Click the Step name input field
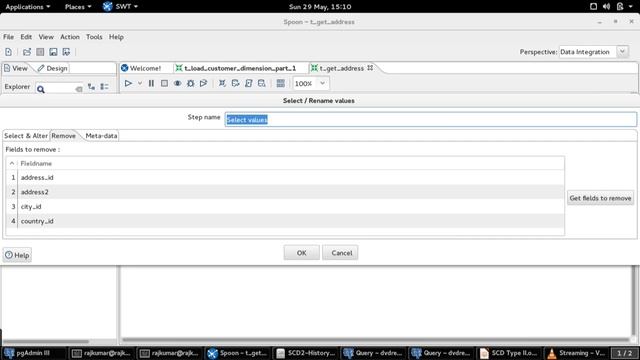 click(431, 120)
